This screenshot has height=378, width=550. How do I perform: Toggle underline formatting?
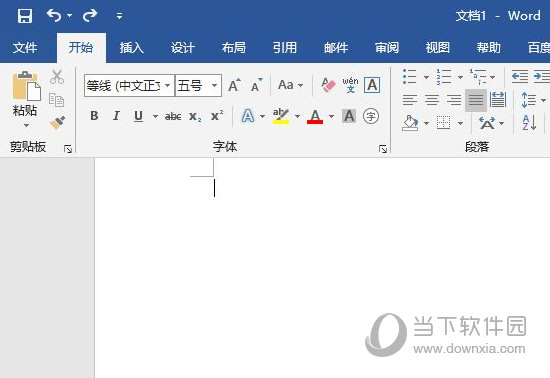139,116
